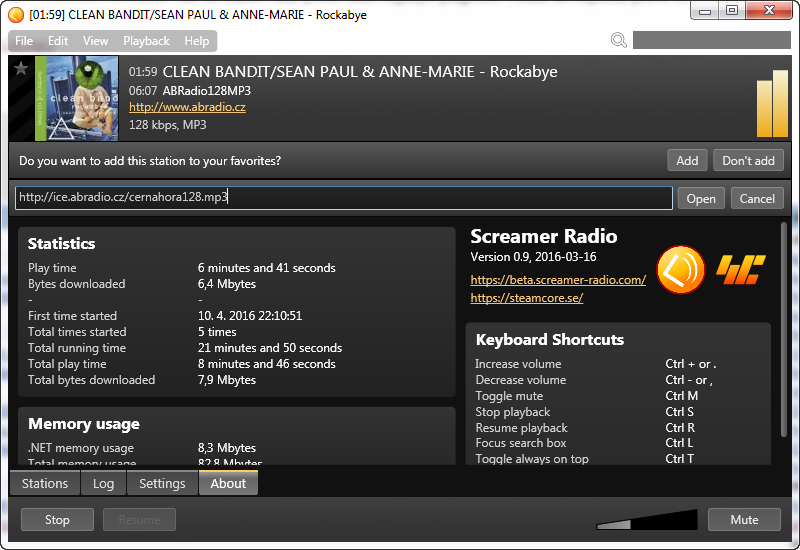Switch to the Stations tab

click(45, 483)
